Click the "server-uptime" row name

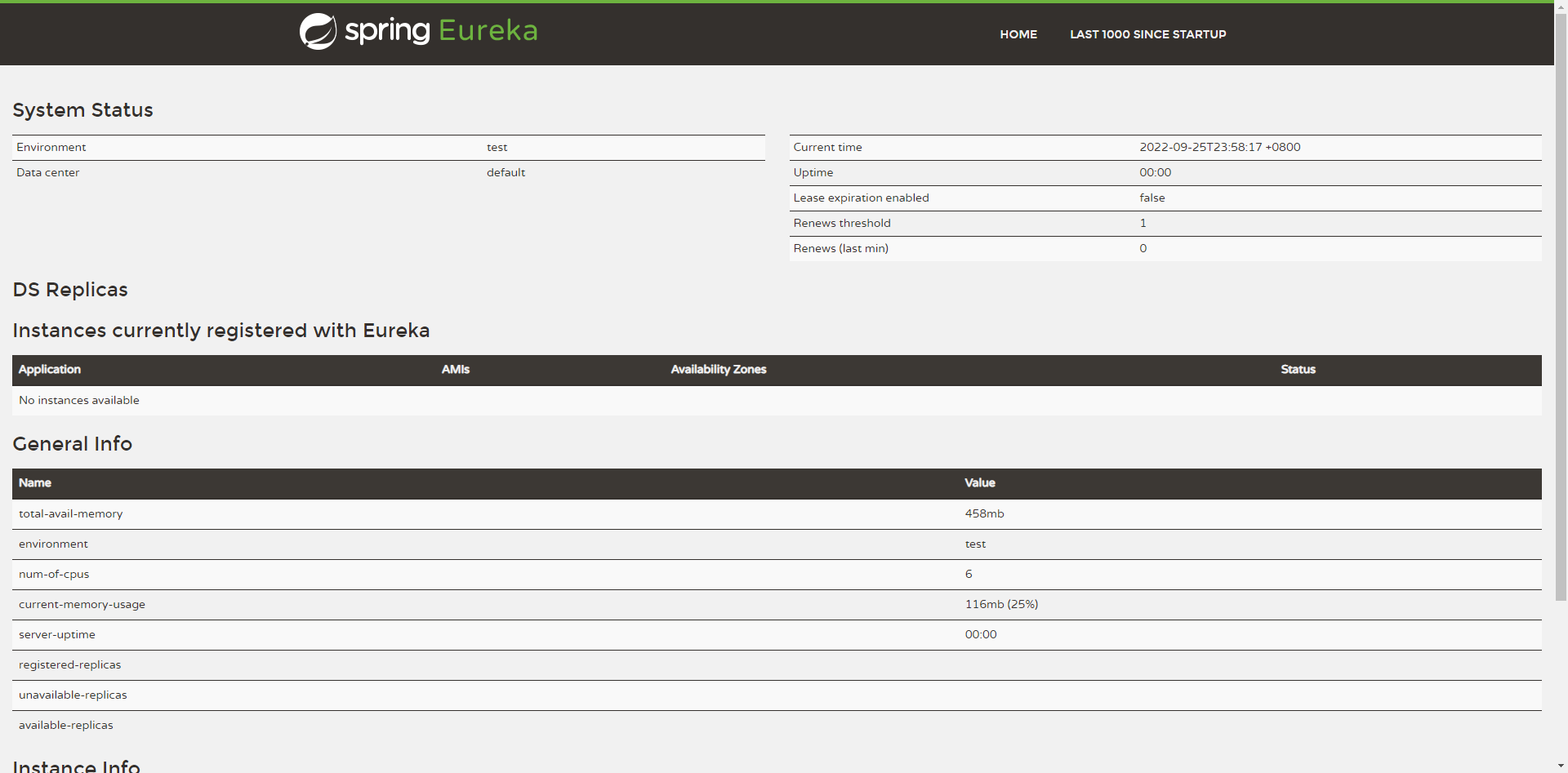(x=56, y=635)
